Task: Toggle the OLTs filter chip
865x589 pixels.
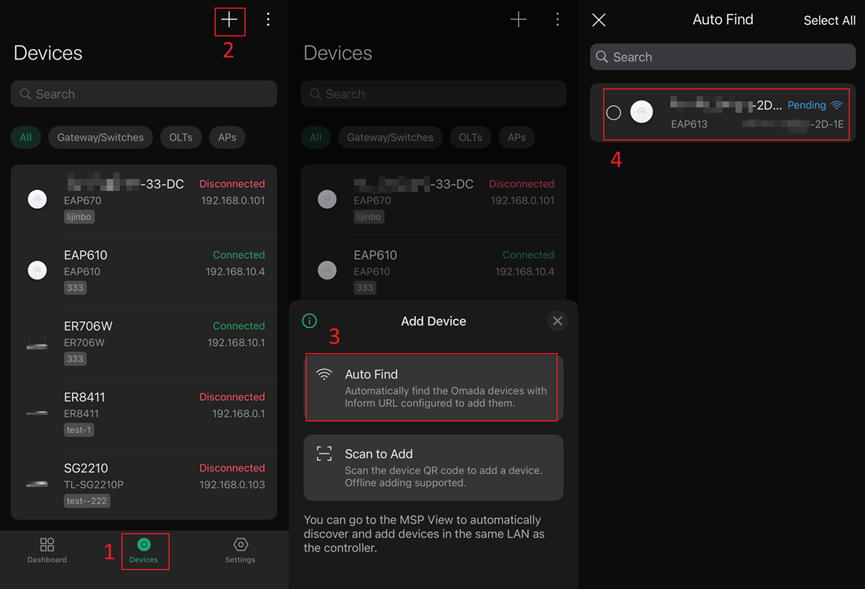Action: (x=180, y=137)
